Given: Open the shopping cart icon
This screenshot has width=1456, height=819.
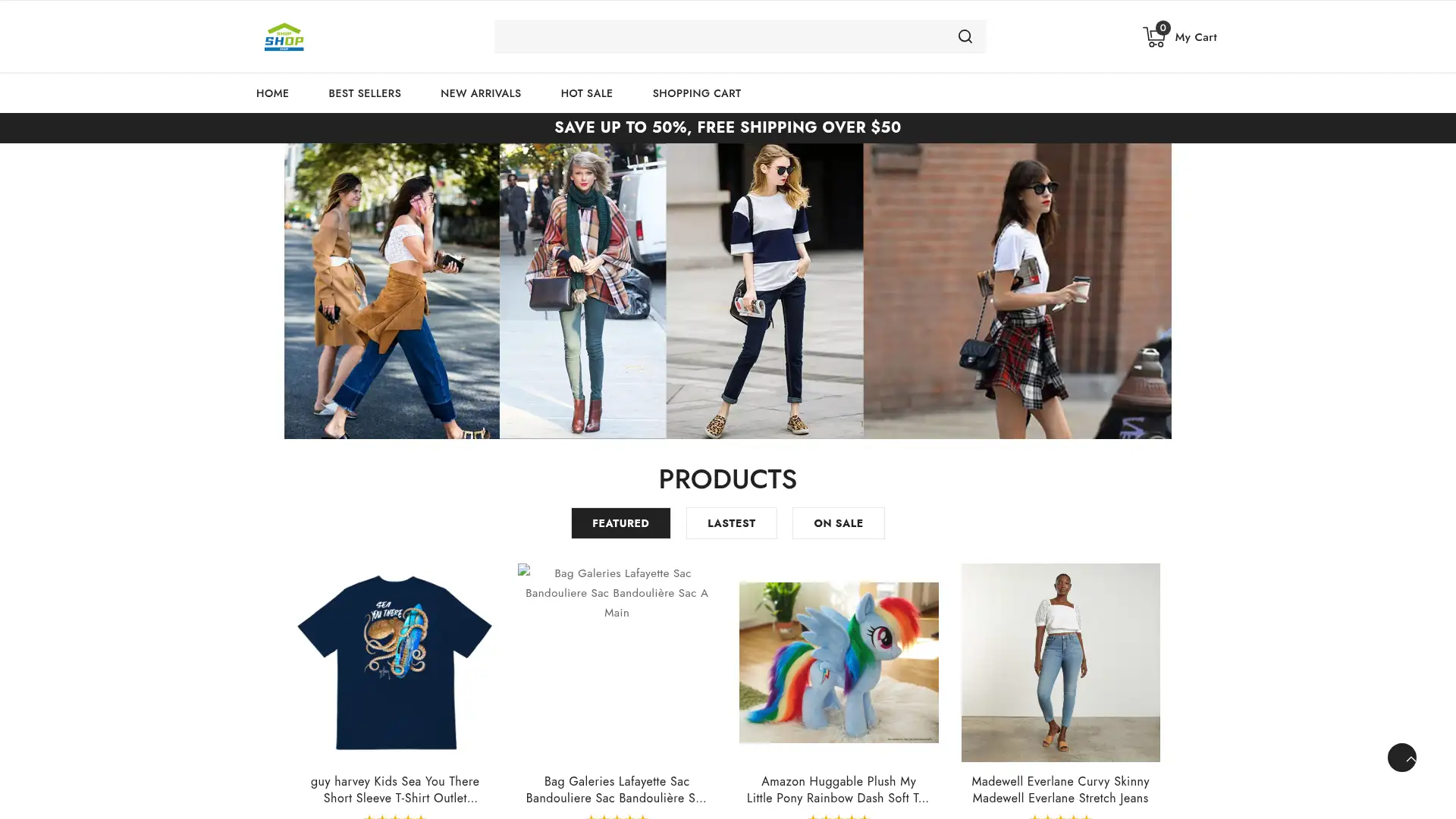Looking at the screenshot, I should click(x=1153, y=38).
